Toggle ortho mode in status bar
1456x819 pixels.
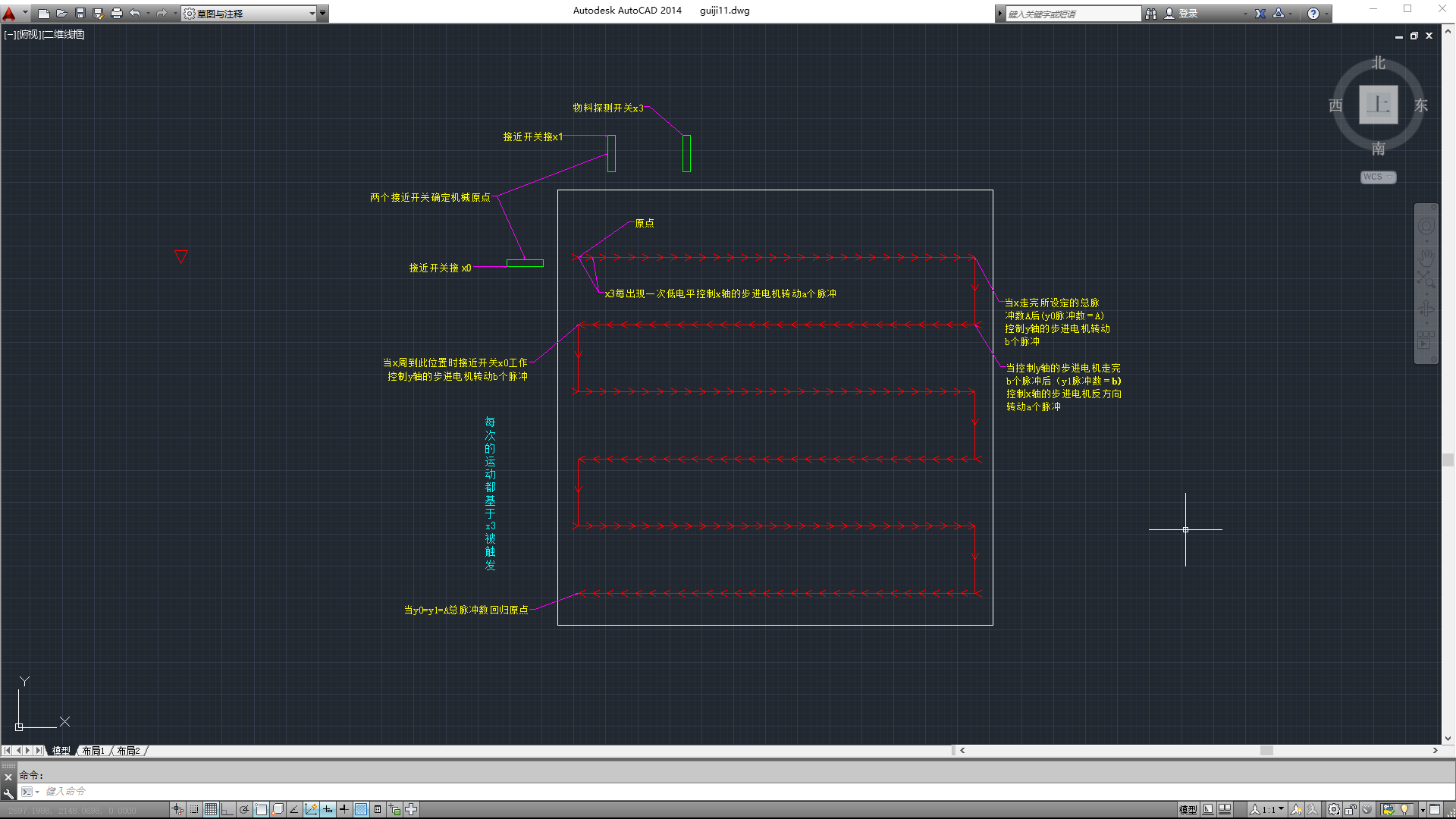point(227,809)
